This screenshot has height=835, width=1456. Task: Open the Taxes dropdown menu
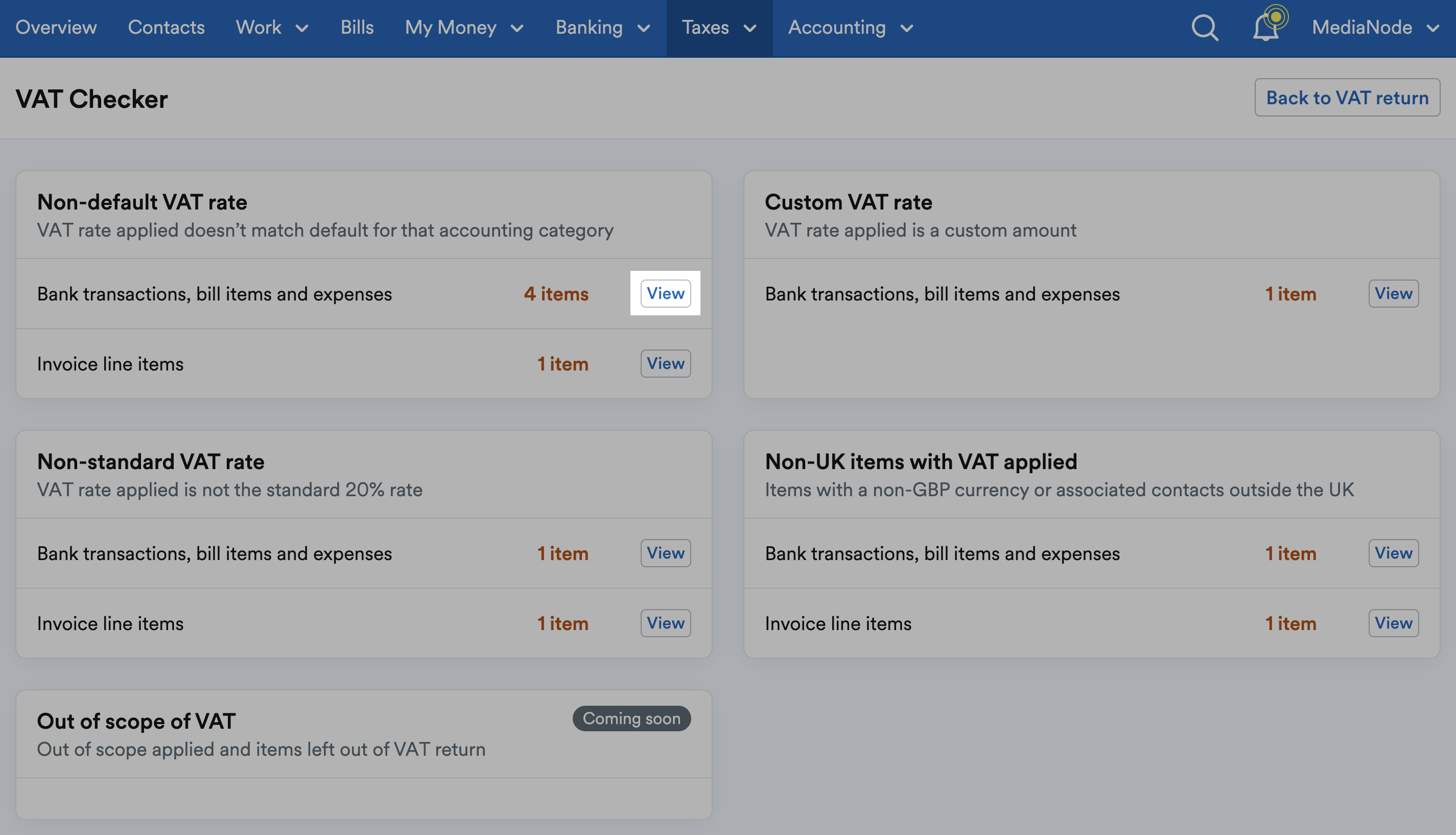(x=719, y=28)
